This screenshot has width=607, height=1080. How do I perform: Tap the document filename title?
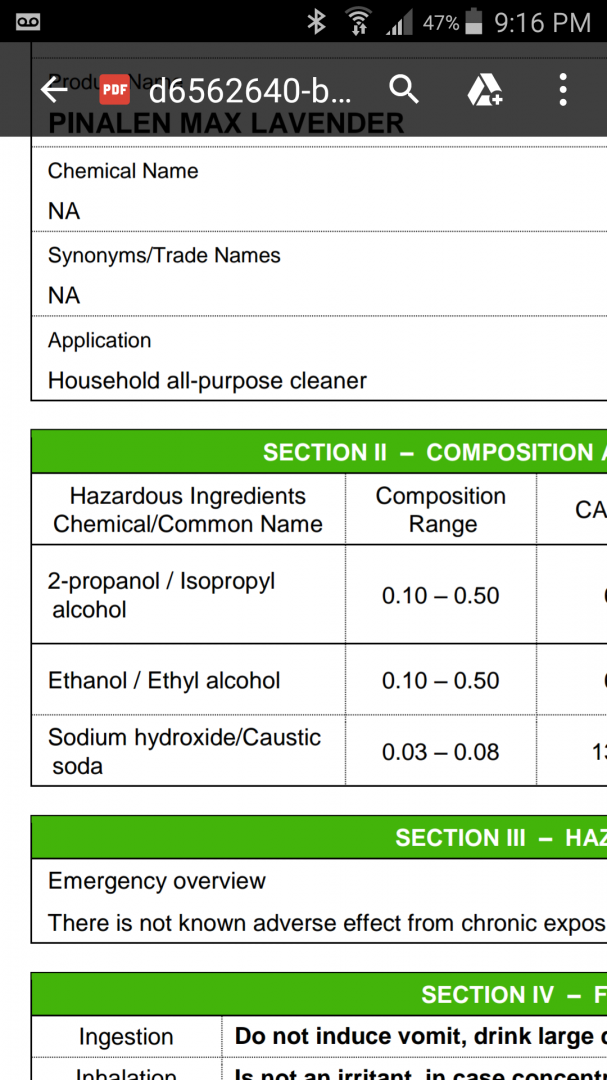(250, 91)
